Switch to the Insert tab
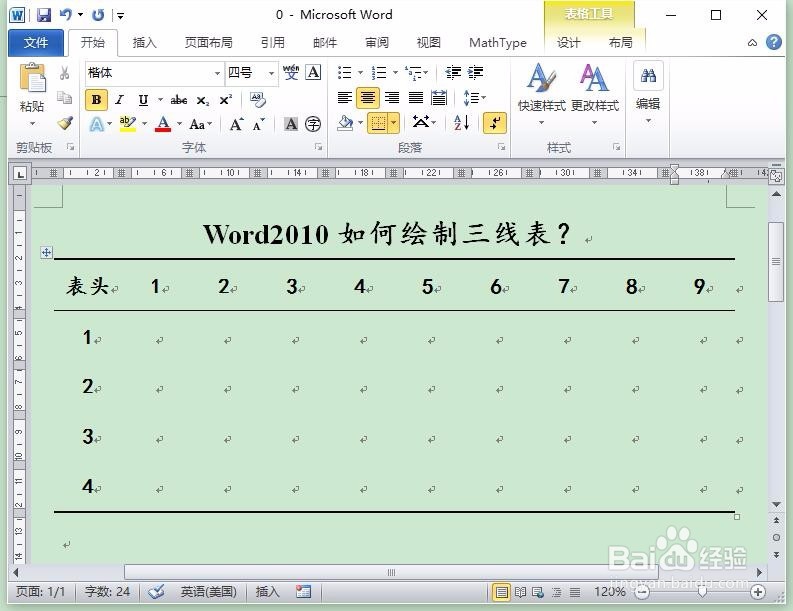The width and height of the screenshot is (793, 611). point(145,42)
